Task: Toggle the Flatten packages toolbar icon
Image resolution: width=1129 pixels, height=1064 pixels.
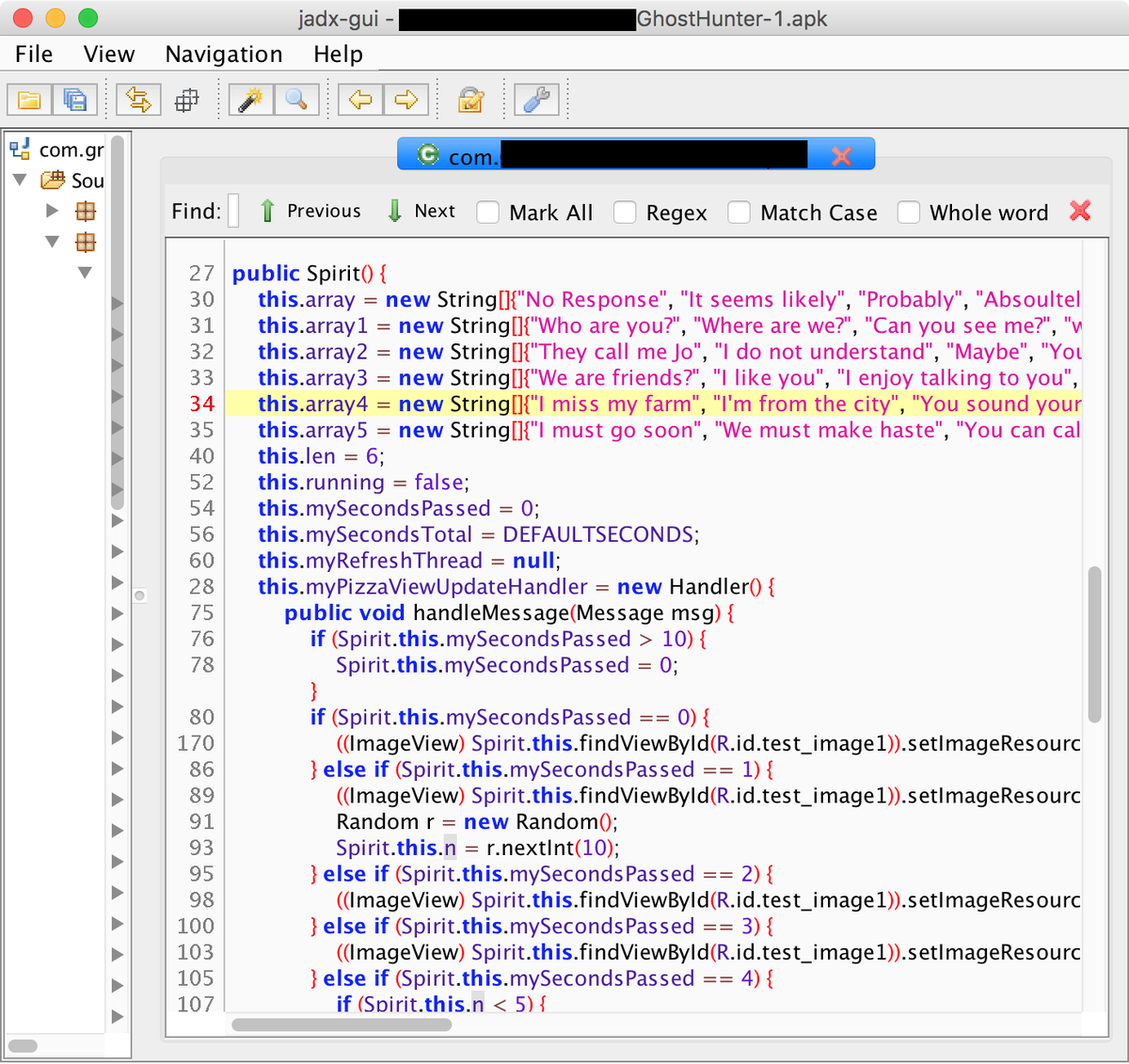Action: coord(187,100)
